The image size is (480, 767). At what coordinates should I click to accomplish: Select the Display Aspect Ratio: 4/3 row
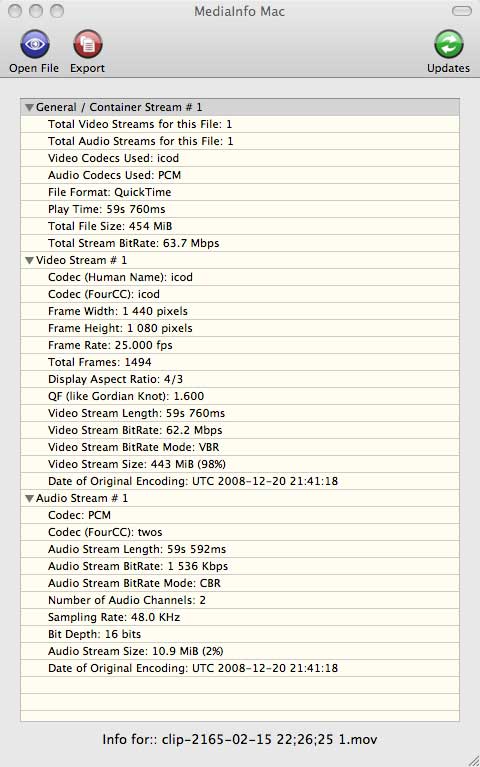pyautogui.click(x=240, y=379)
